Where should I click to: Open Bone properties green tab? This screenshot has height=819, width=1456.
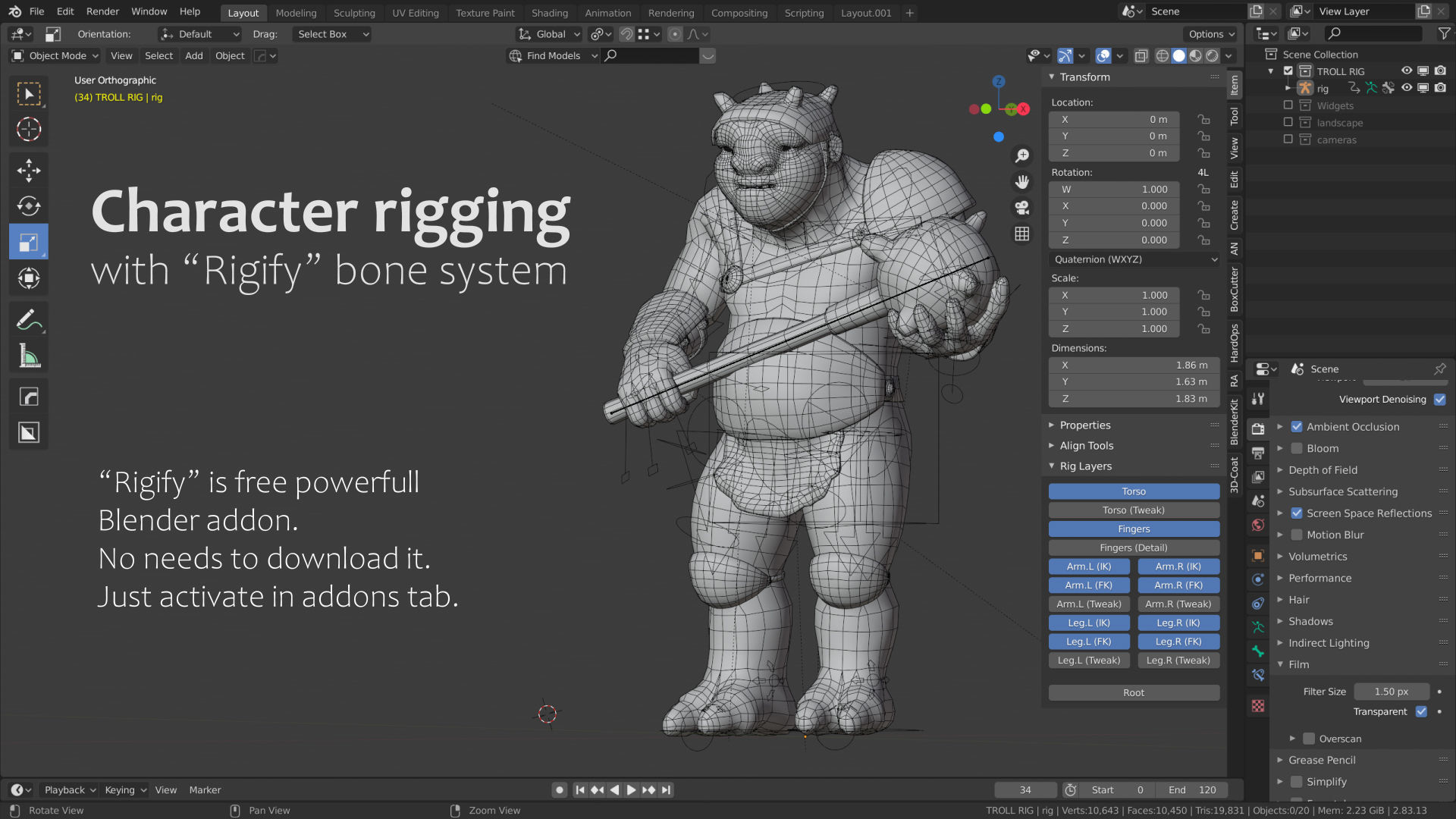point(1258,651)
